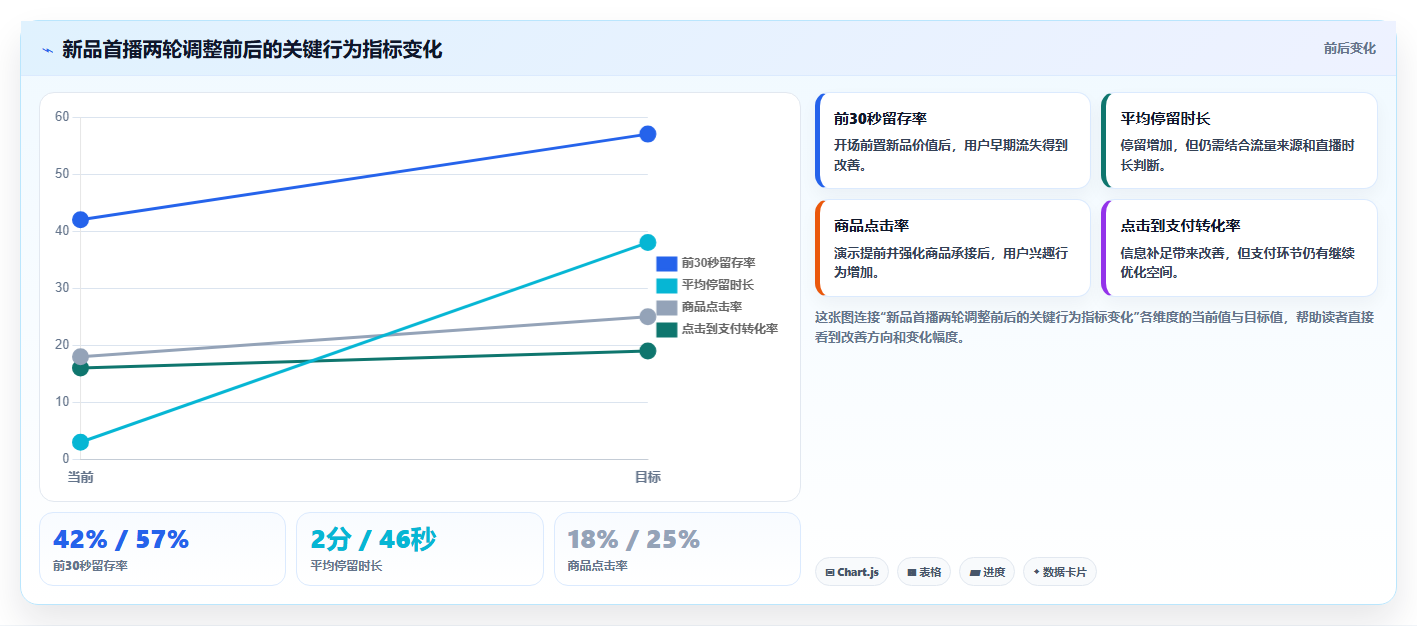
Task: Select blue data point at 目标 (57)
Action: 647,134
